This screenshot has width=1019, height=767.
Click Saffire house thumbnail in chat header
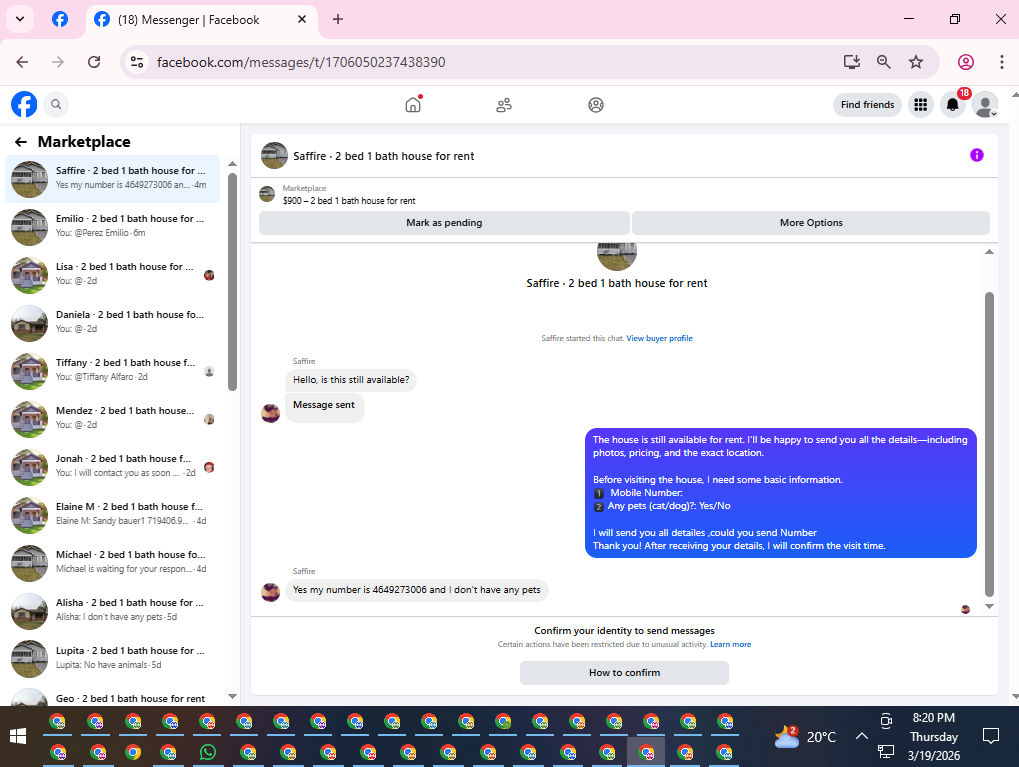[x=274, y=156]
